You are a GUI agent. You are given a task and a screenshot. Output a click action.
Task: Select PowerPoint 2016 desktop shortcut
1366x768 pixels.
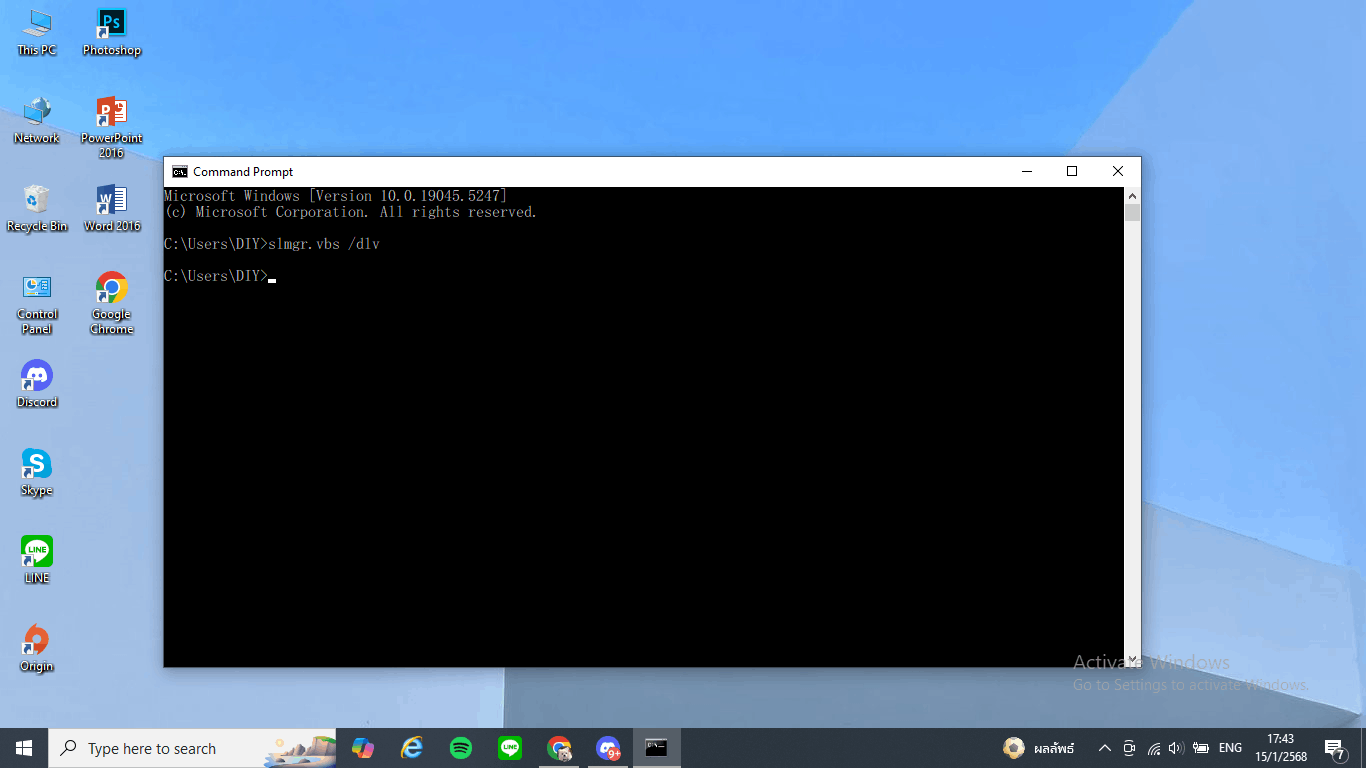[x=111, y=128]
